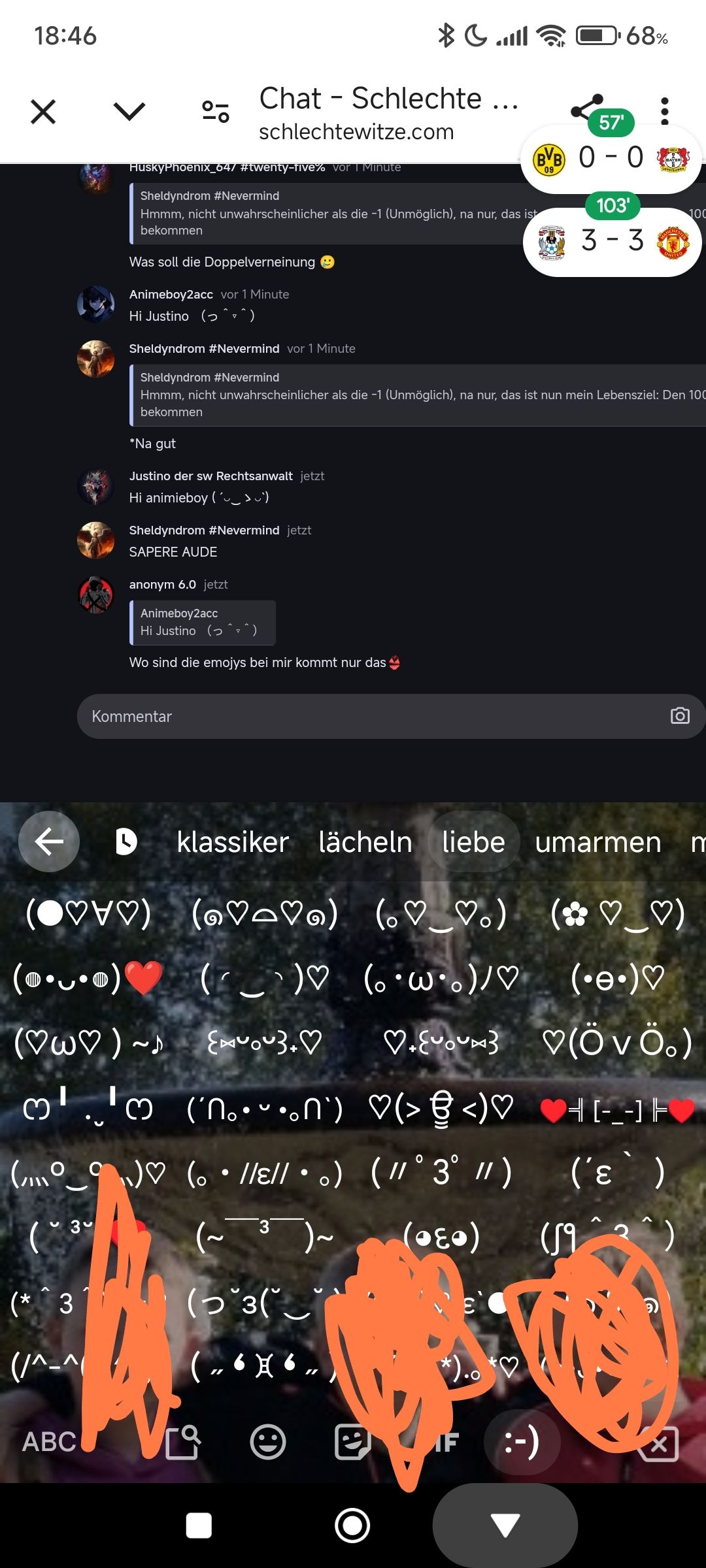The width and height of the screenshot is (706, 1568).
Task: Select the kaomoji :-) keyboard mode
Action: point(522,1442)
